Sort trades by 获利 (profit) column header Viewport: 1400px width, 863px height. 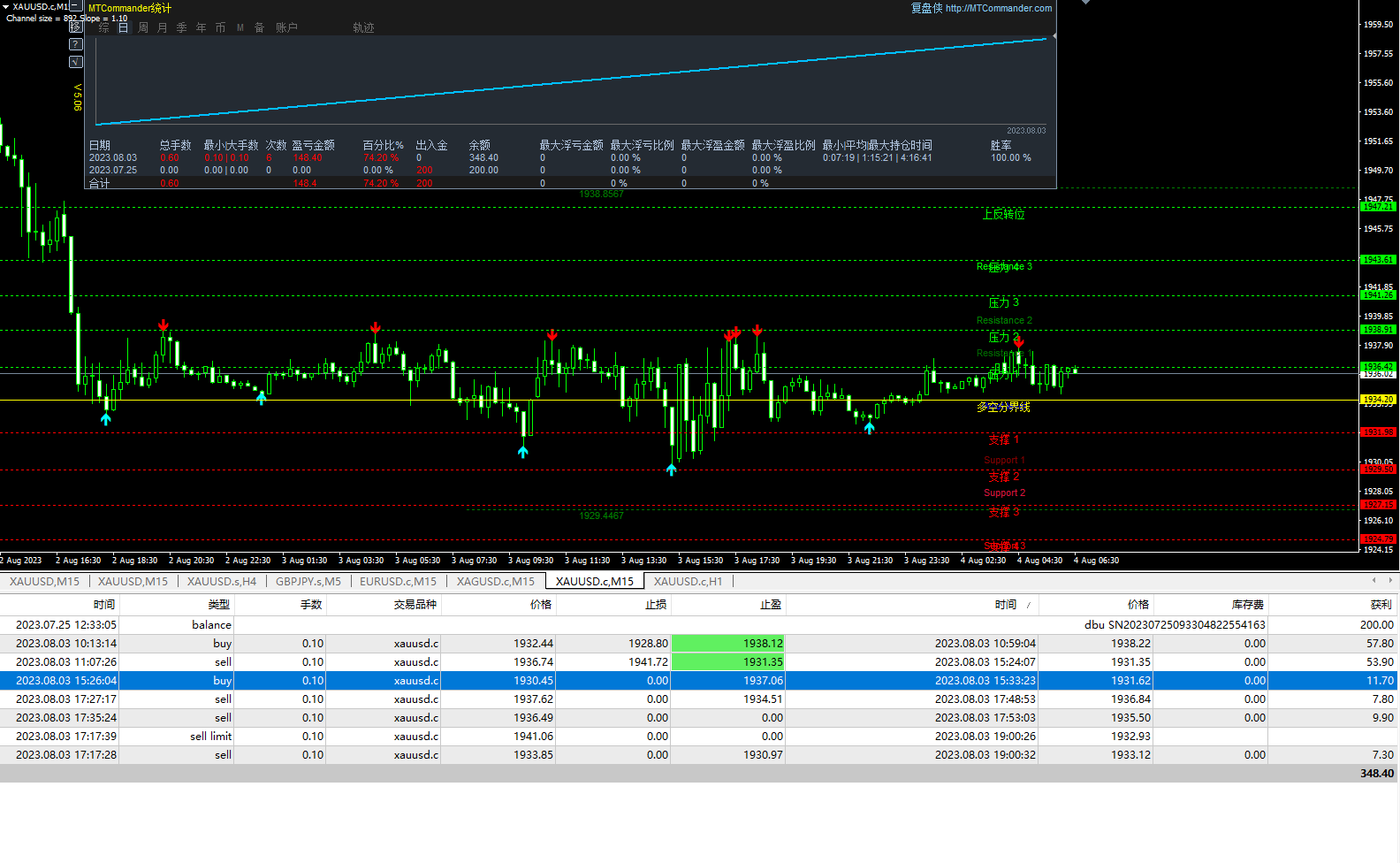1381,605
